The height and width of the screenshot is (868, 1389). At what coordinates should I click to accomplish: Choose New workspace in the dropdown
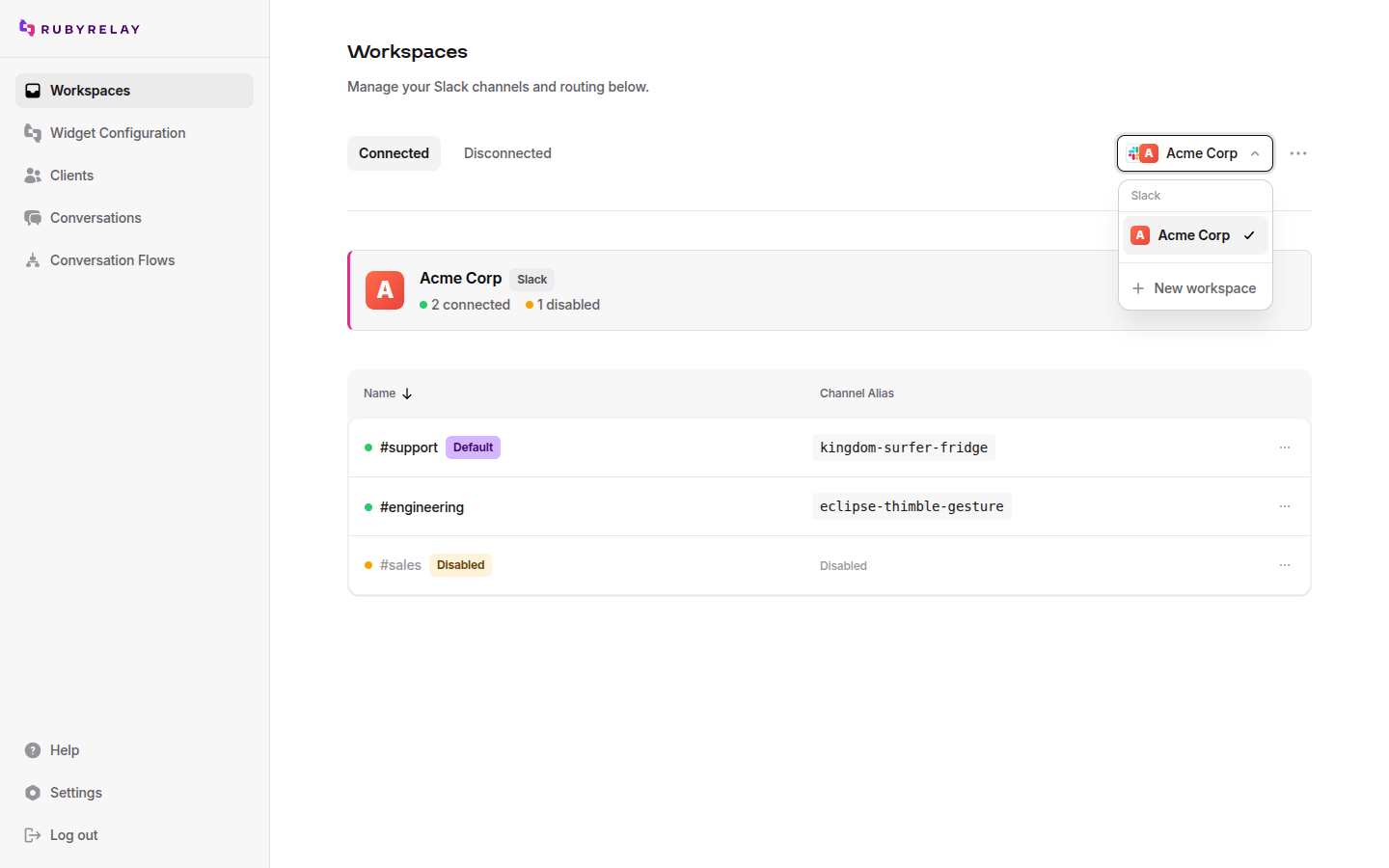tap(1195, 288)
